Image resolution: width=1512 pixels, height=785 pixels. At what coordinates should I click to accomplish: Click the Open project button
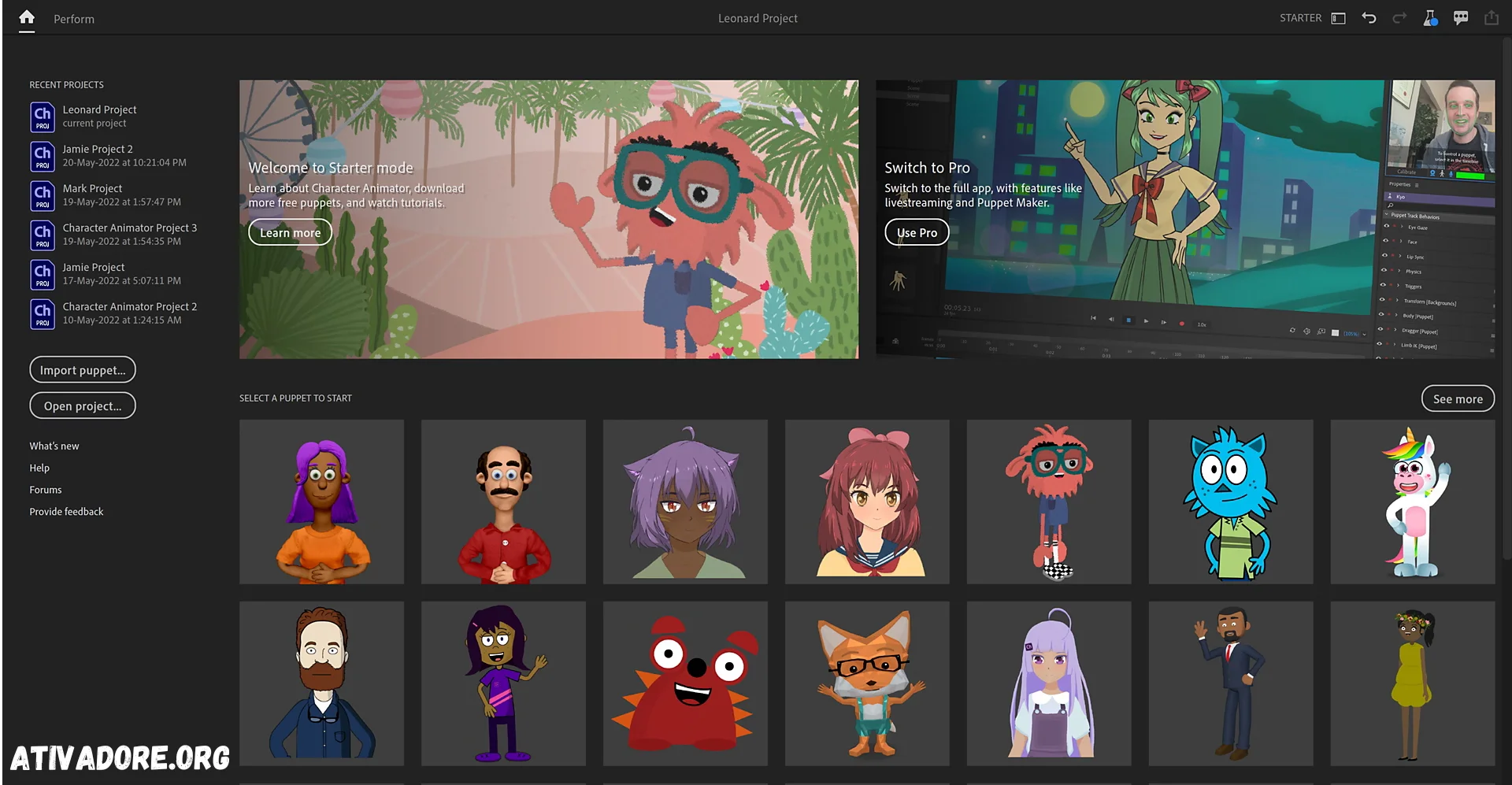point(83,406)
